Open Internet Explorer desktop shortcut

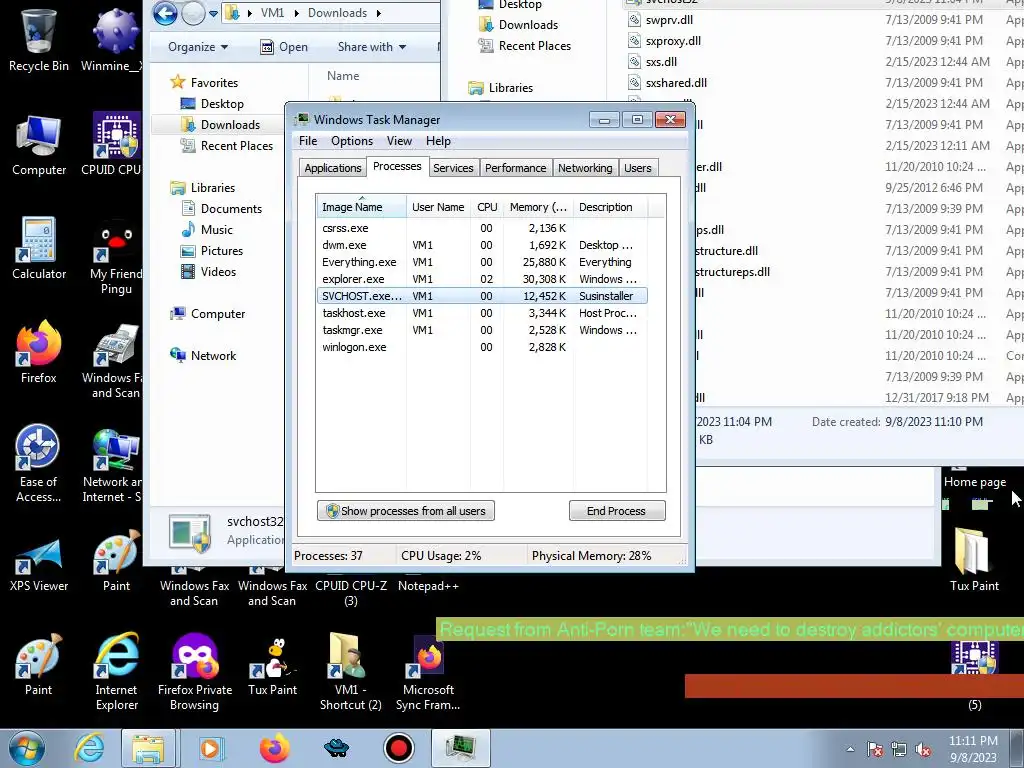click(x=116, y=671)
